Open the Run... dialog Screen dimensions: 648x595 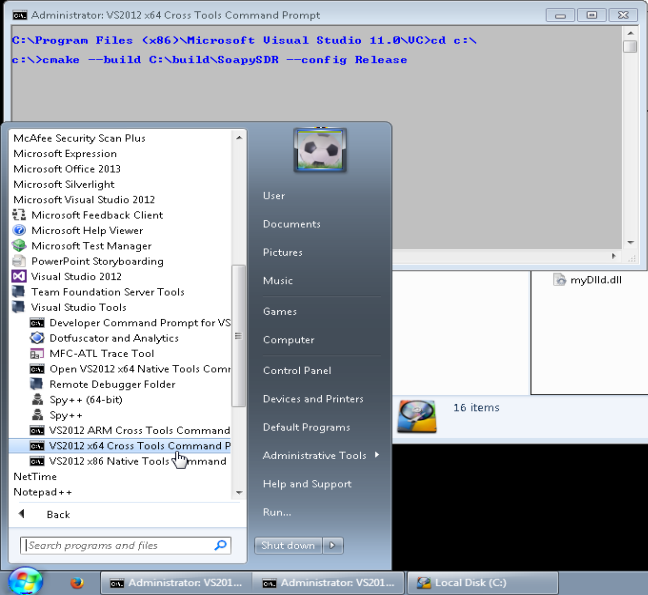pos(277,512)
